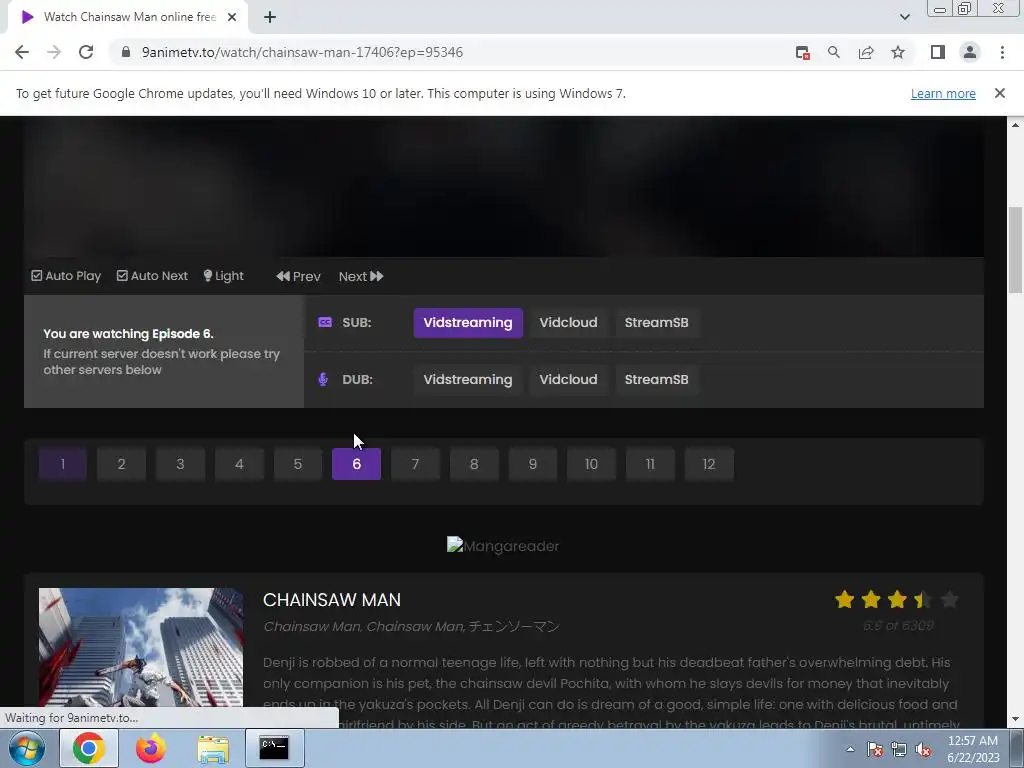Rate the anime four stars
This screenshot has height=768, width=1024.
(923, 600)
